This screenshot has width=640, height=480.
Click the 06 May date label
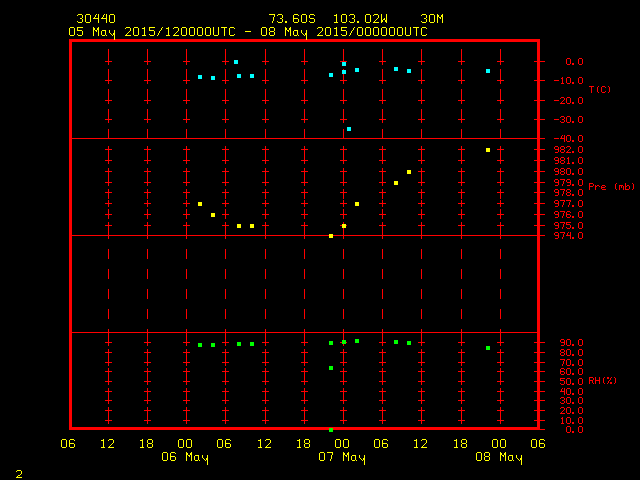pos(185,458)
